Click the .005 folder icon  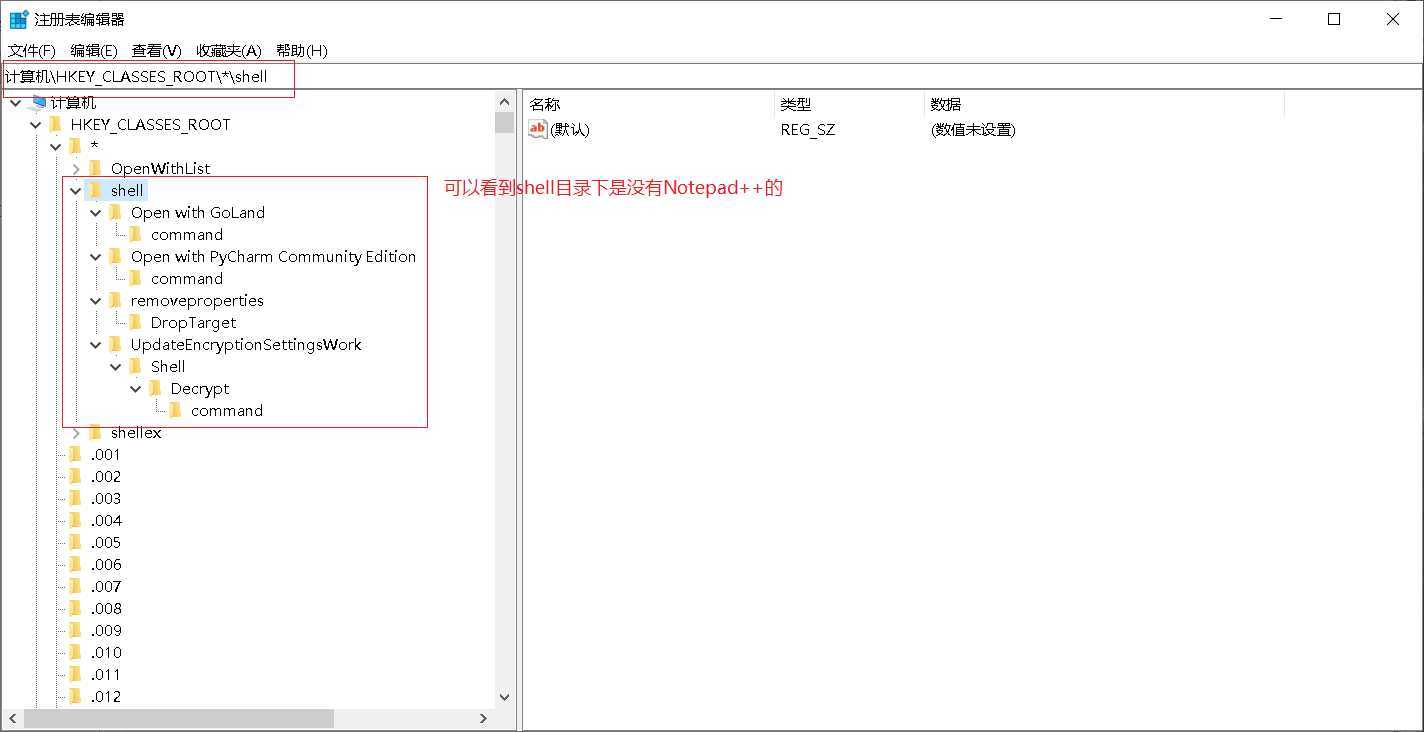[x=76, y=542]
